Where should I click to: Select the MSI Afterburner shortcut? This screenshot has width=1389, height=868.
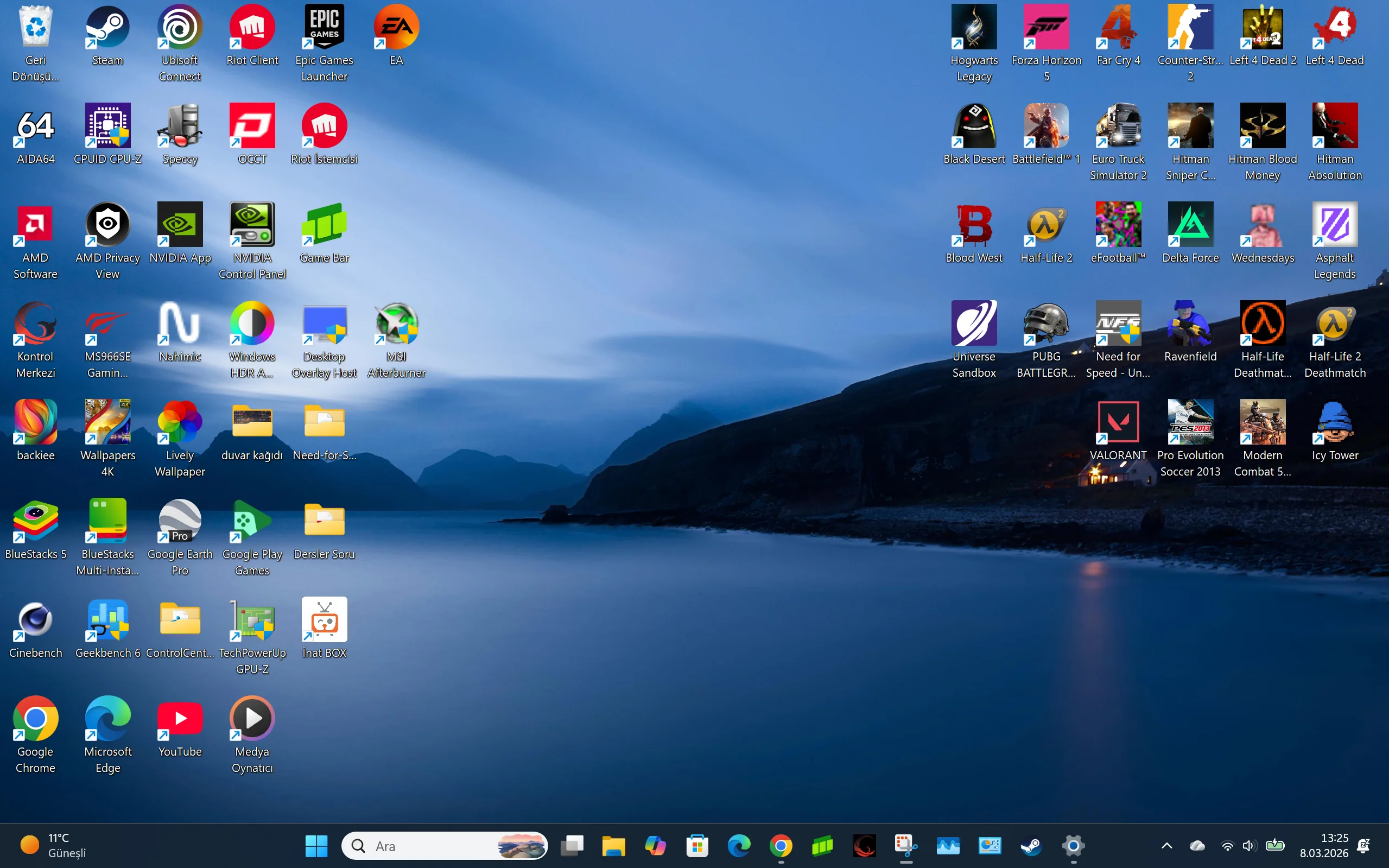(396, 325)
